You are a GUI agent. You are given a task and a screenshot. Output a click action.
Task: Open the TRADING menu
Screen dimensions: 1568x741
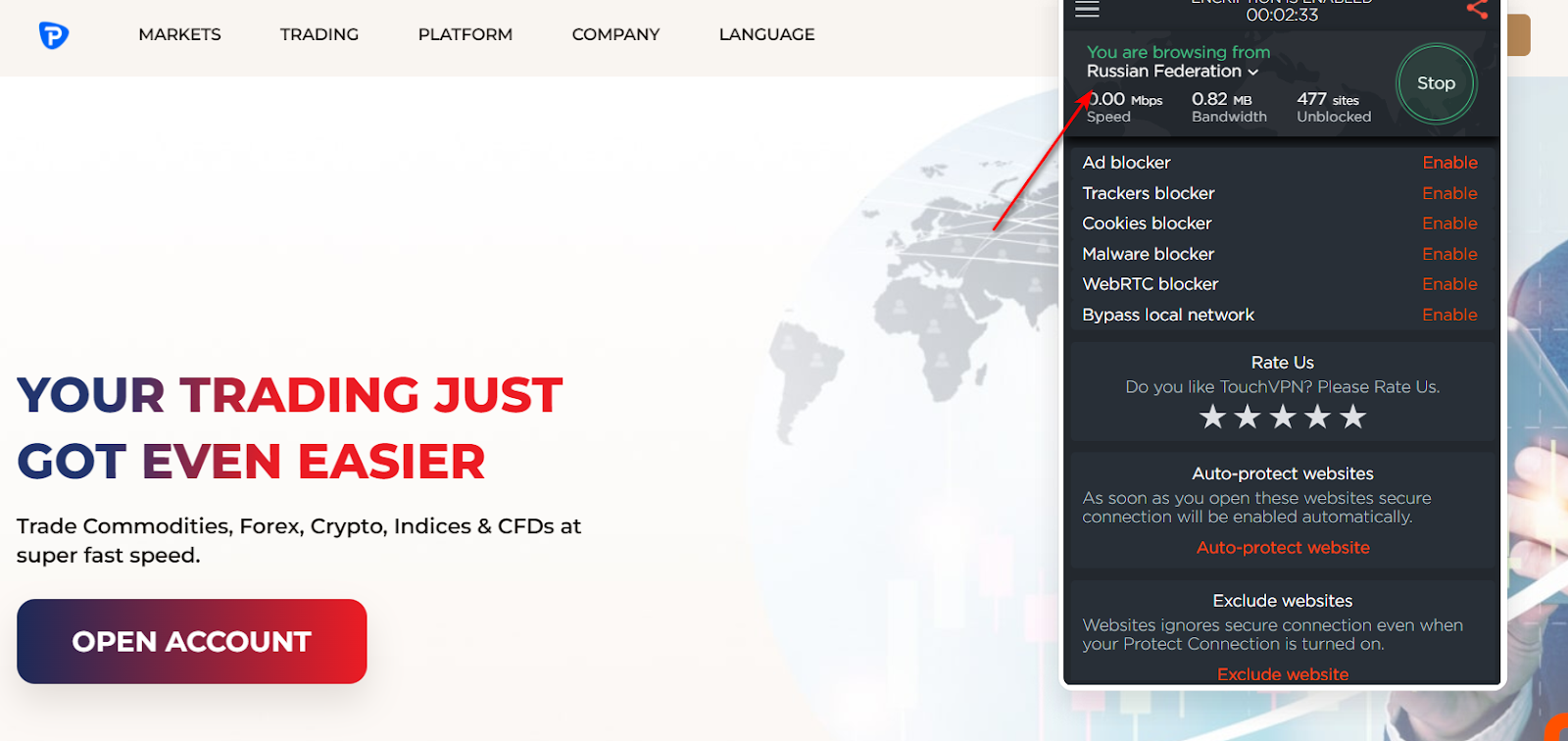pos(319,34)
